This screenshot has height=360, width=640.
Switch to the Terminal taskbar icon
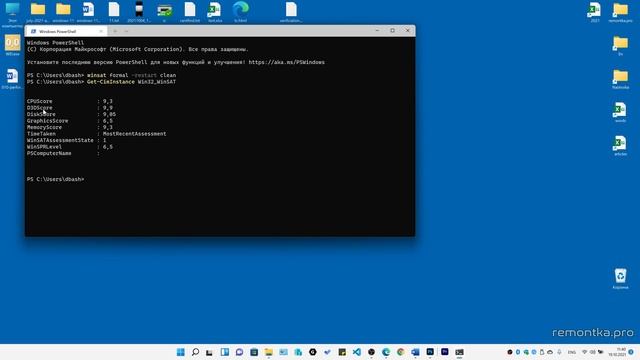pyautogui.click(x=460, y=352)
